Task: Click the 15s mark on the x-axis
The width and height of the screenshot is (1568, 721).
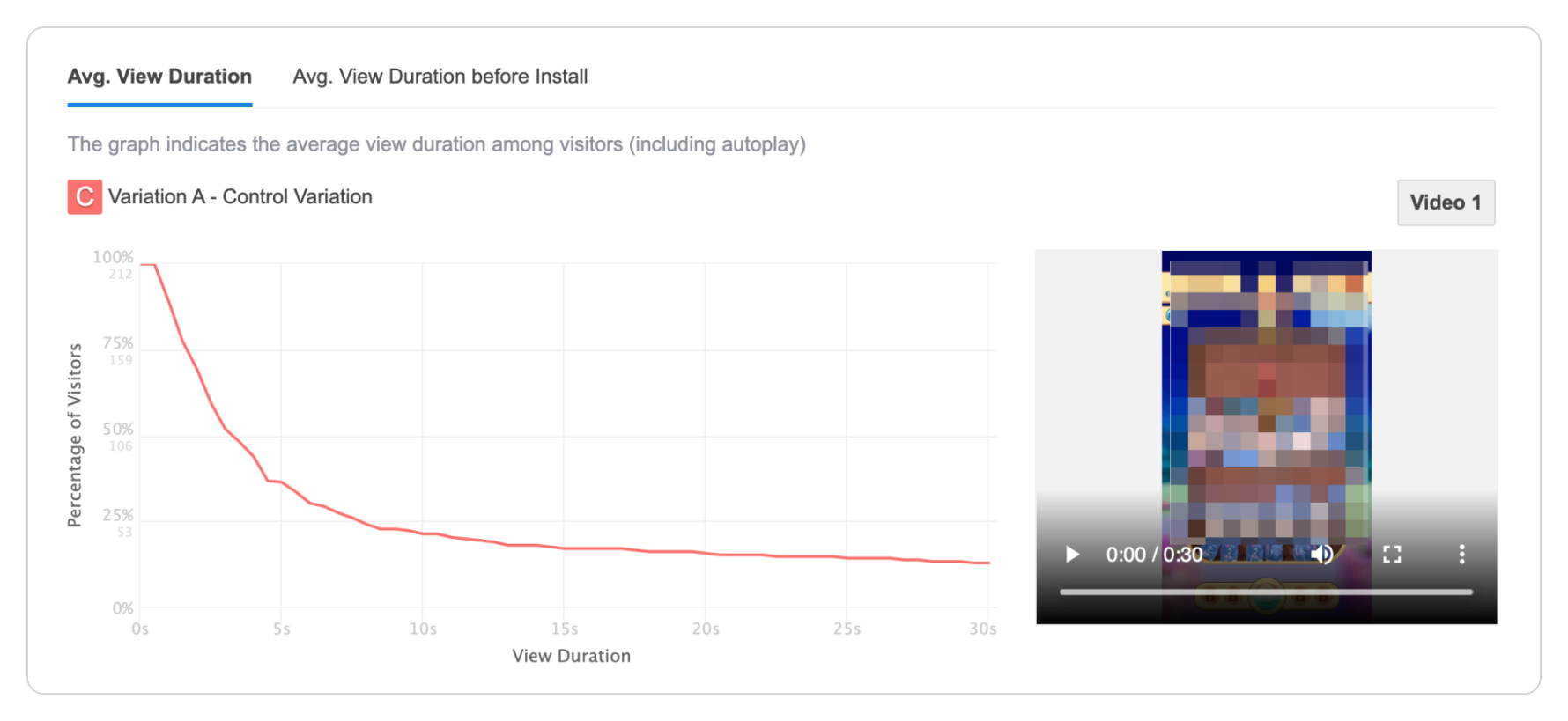Action: click(565, 629)
